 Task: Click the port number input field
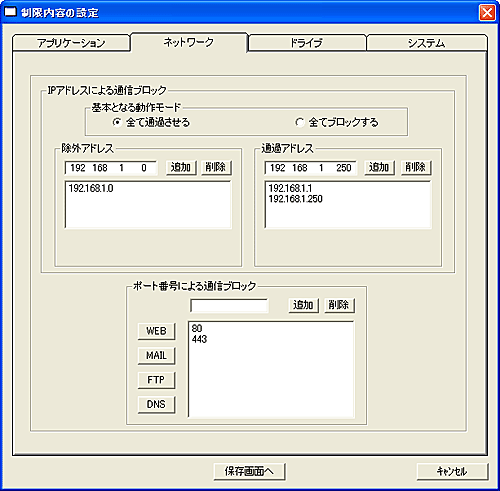point(229,306)
